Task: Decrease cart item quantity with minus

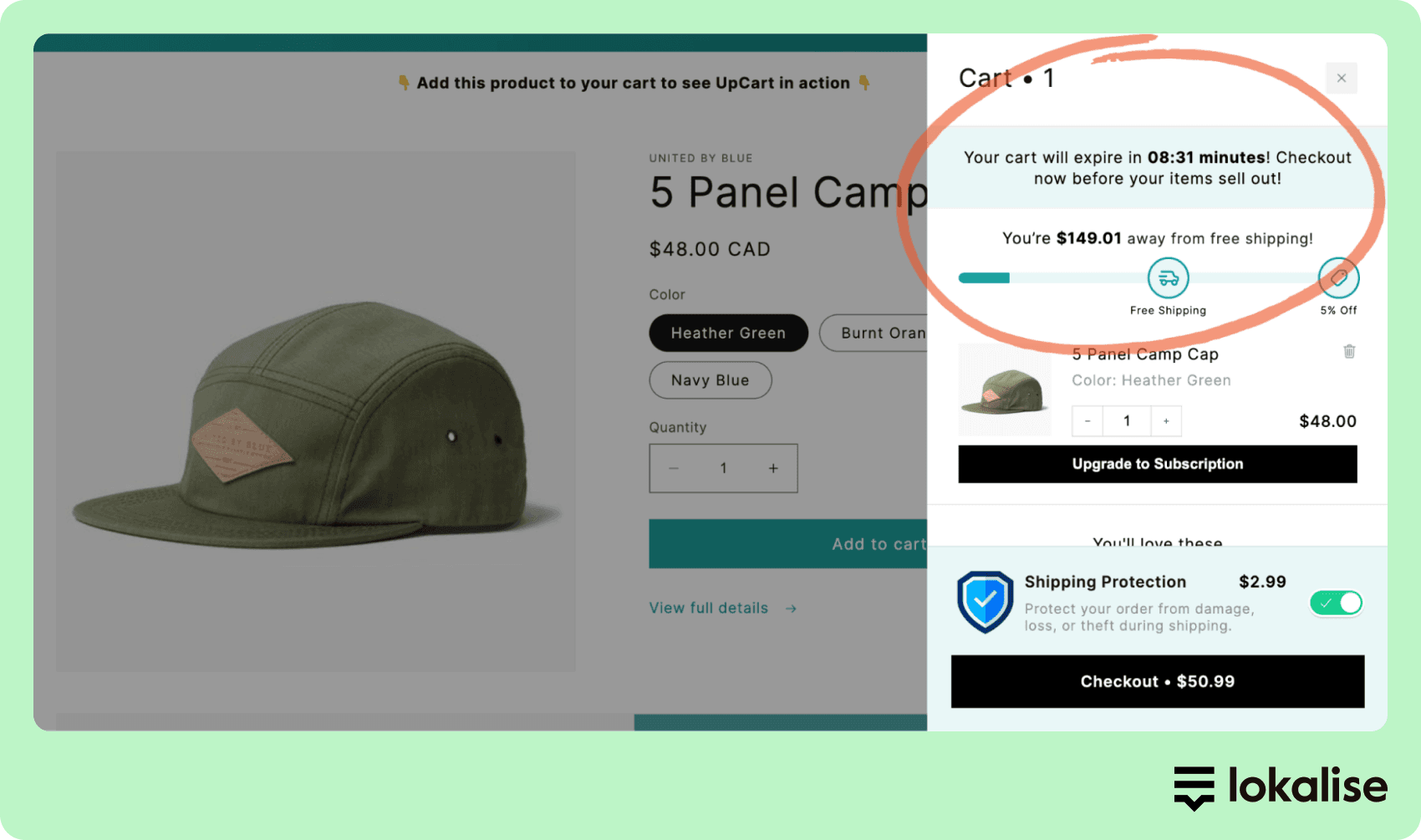Action: point(1087,421)
